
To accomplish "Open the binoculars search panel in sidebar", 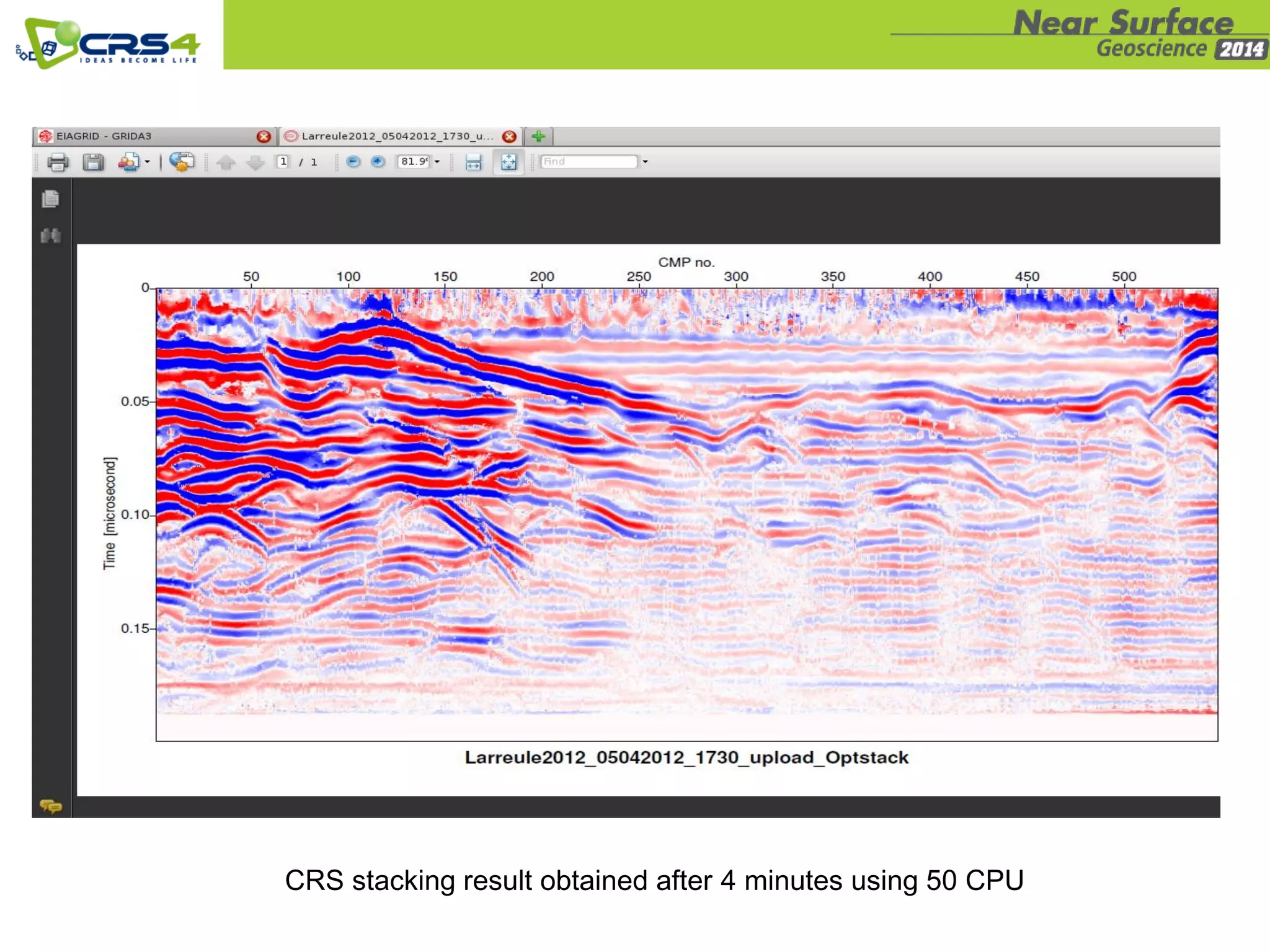I will 51,236.
